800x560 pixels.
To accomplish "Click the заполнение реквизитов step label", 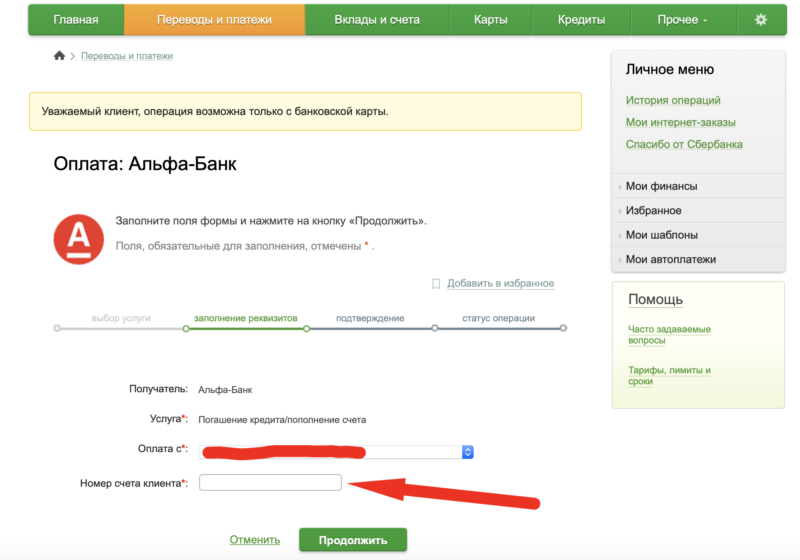I will tap(245, 318).
